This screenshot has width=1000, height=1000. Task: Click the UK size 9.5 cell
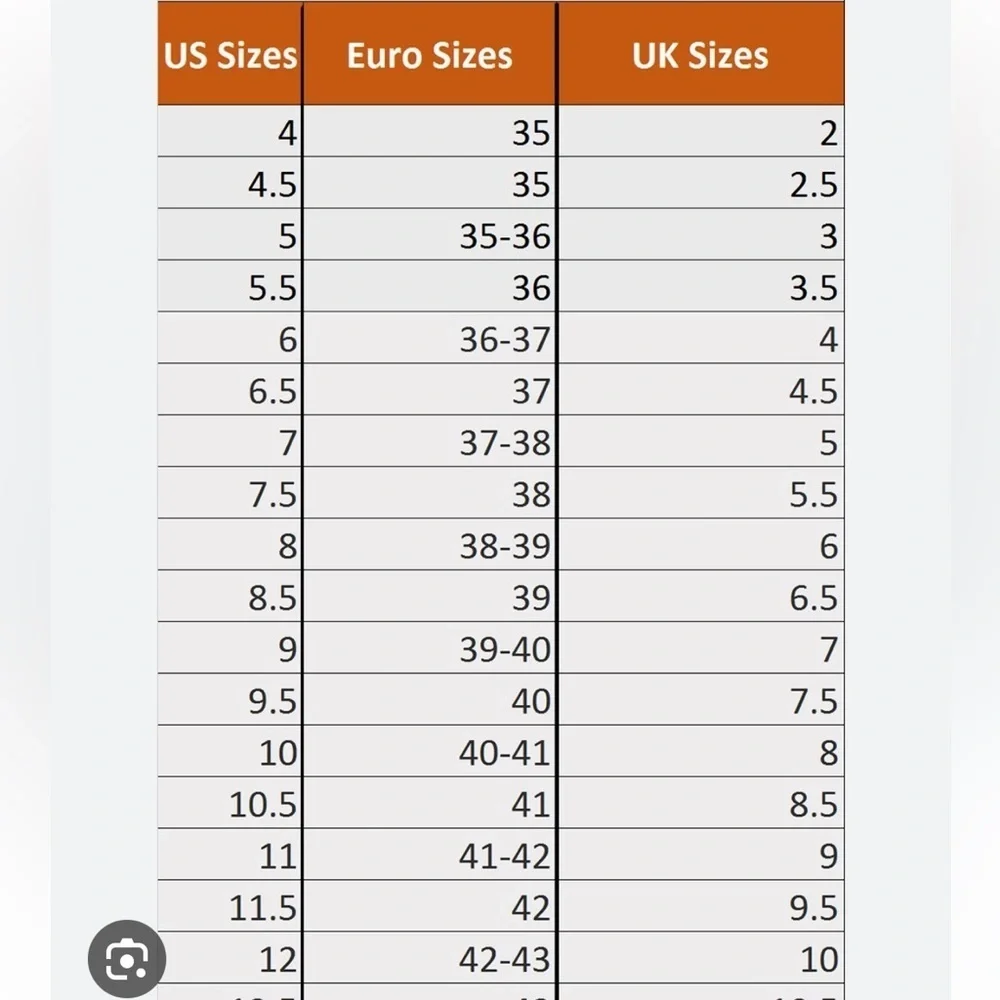[701, 906]
